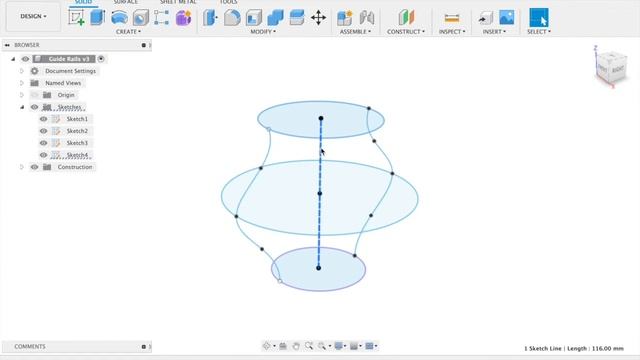Viewport: 640px width, 360px height.
Task: Select the Offset Plane construct tool
Action: [x=406, y=18]
